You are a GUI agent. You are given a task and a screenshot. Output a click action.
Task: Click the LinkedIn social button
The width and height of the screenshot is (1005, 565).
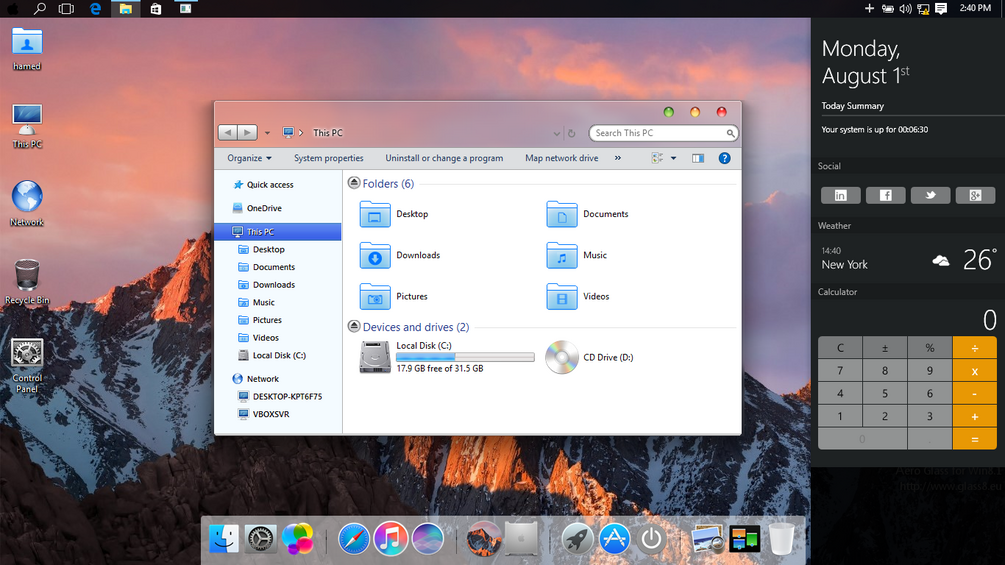pos(840,195)
